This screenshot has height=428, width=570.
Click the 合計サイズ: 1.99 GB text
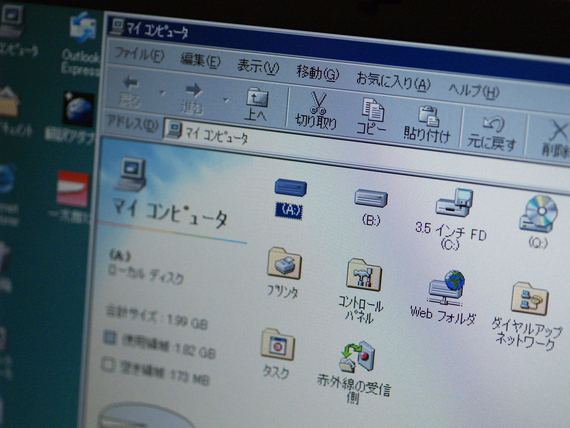(156, 317)
